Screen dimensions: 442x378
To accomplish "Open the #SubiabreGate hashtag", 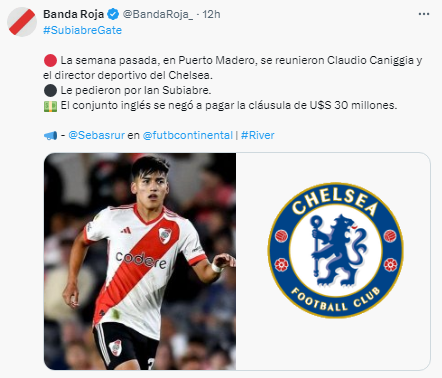I will click(x=83, y=30).
